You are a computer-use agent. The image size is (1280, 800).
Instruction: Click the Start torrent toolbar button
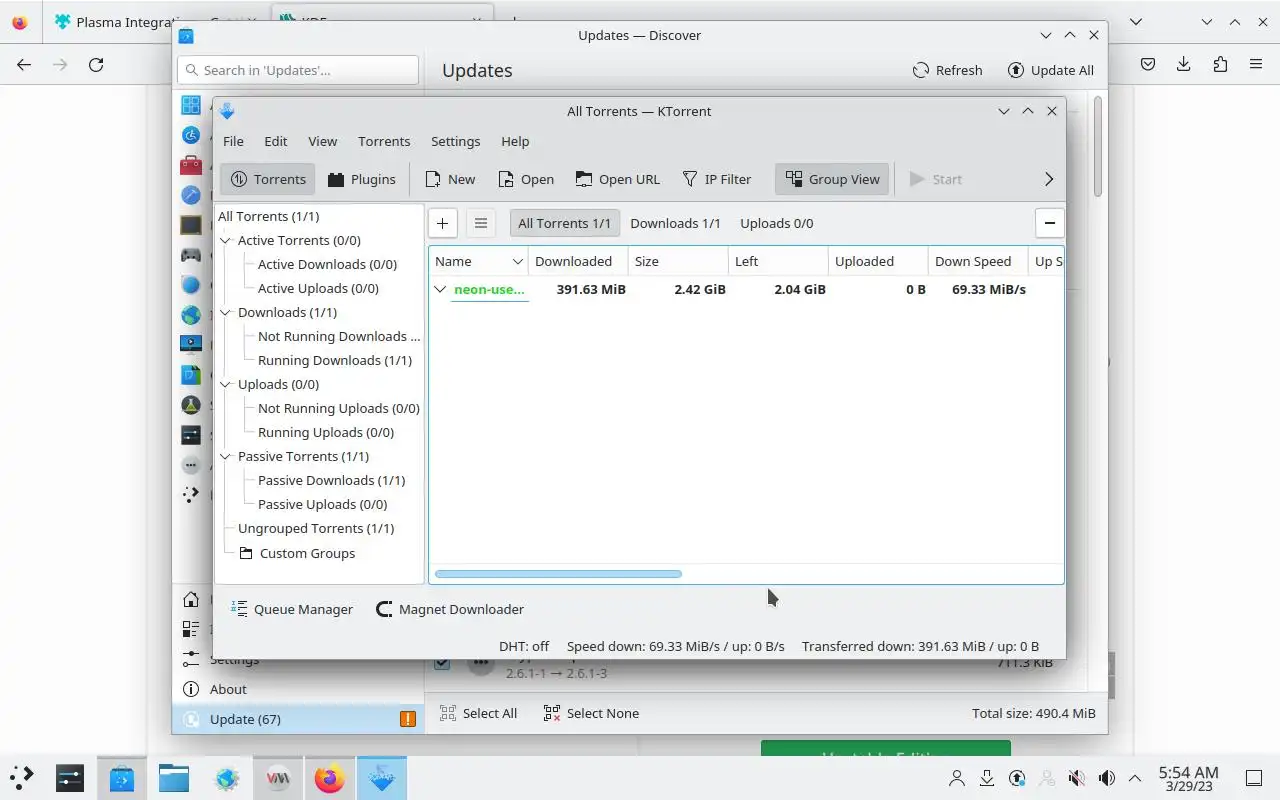tap(936, 179)
